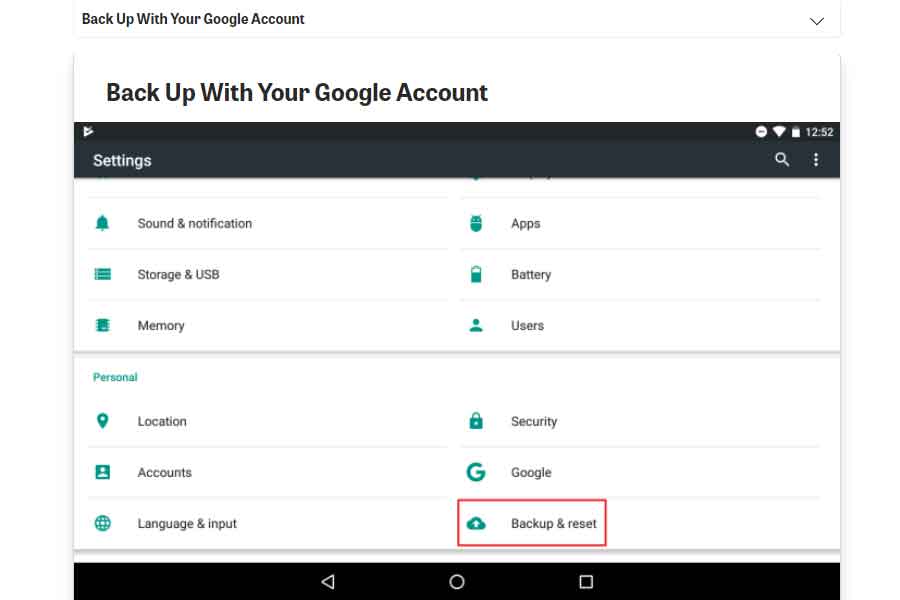Click the search magnifier icon in Settings
The height and width of the screenshot is (600, 900).
(782, 160)
